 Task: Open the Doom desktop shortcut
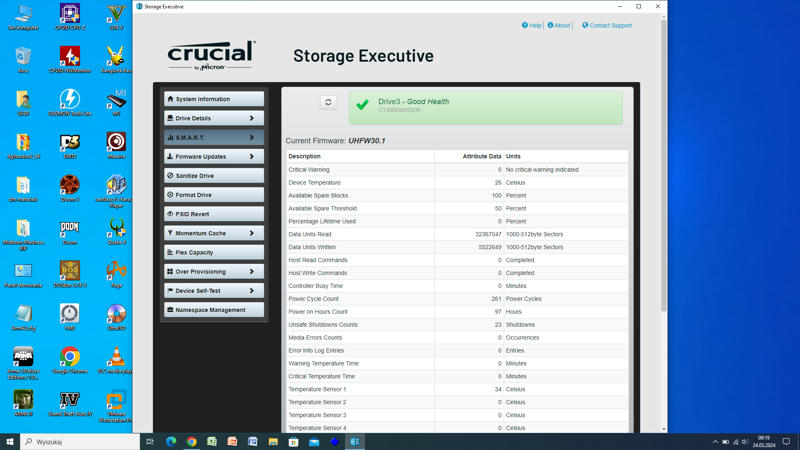pyautogui.click(x=70, y=231)
